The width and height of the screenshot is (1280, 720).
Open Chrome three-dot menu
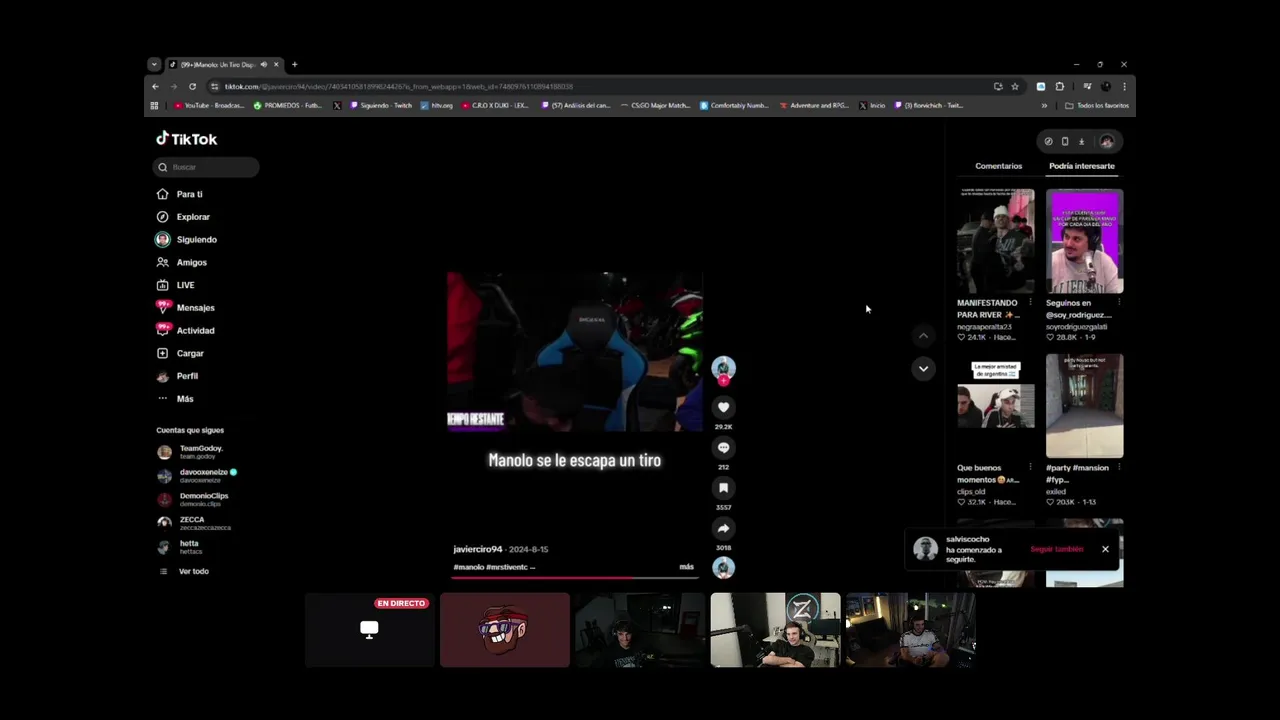point(1124,87)
